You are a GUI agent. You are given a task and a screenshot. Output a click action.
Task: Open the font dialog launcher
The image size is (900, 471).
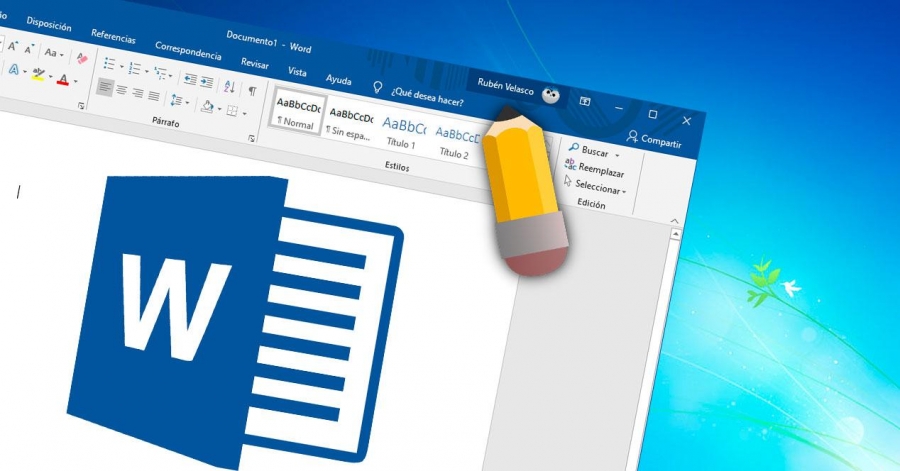tap(81, 106)
